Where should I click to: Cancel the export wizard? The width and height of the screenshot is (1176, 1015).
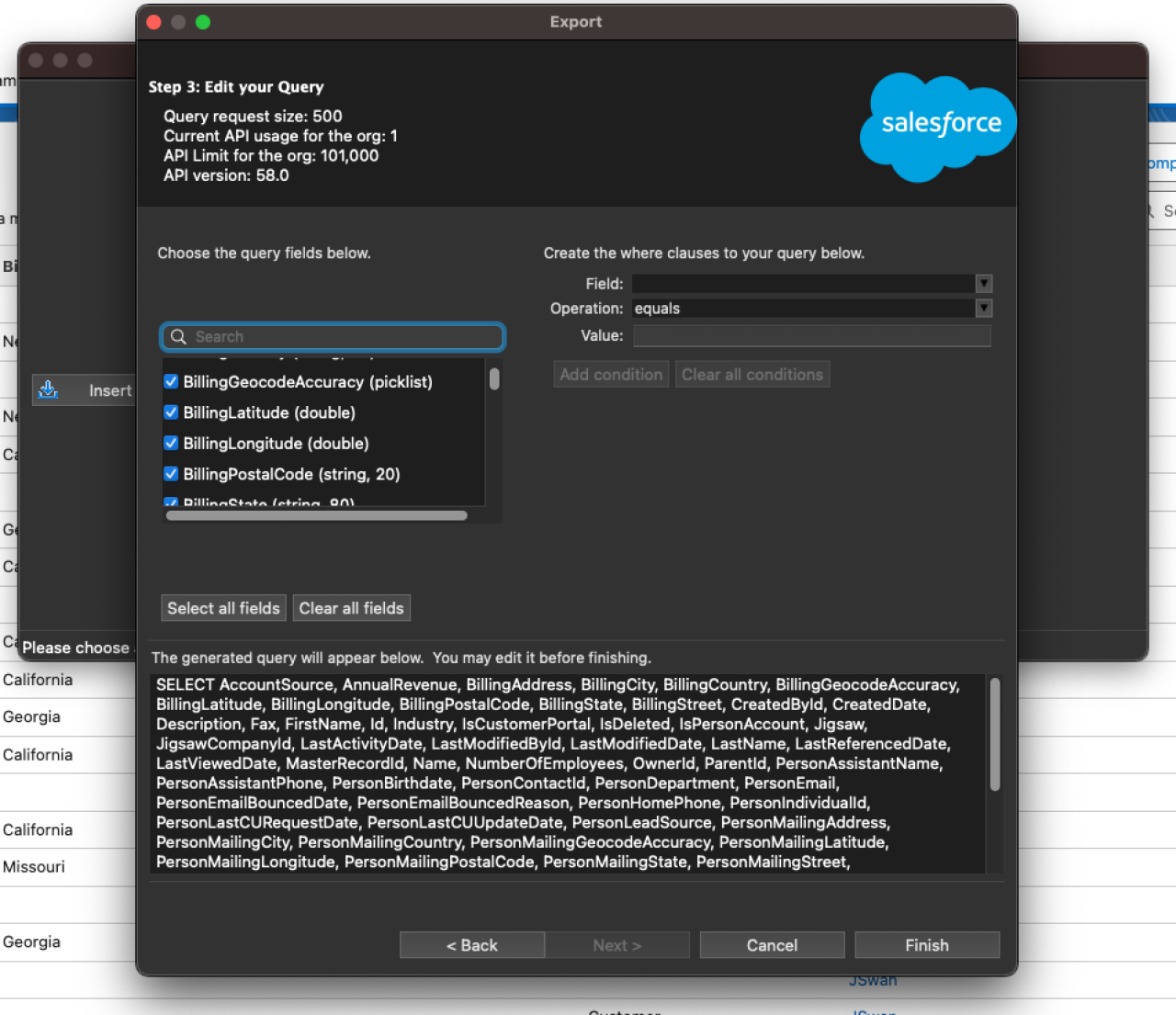coord(773,945)
